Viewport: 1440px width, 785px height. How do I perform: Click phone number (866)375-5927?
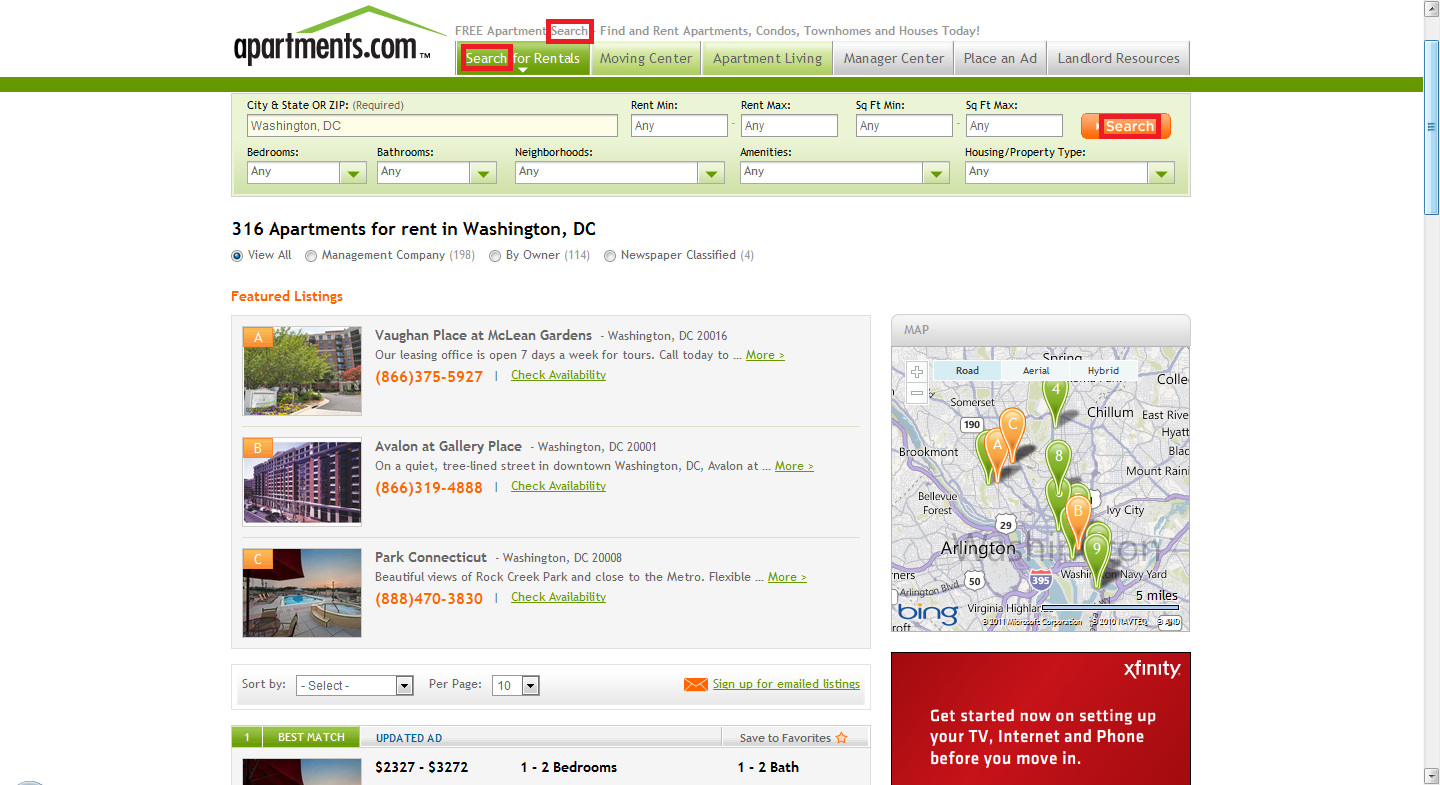coord(429,377)
